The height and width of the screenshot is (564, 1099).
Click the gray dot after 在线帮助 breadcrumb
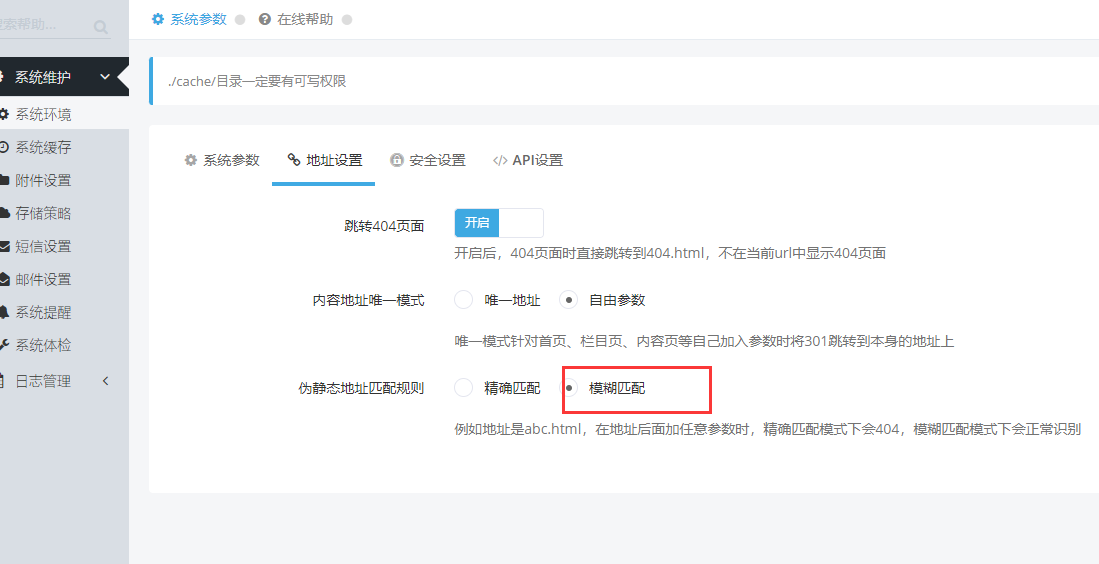point(346,20)
